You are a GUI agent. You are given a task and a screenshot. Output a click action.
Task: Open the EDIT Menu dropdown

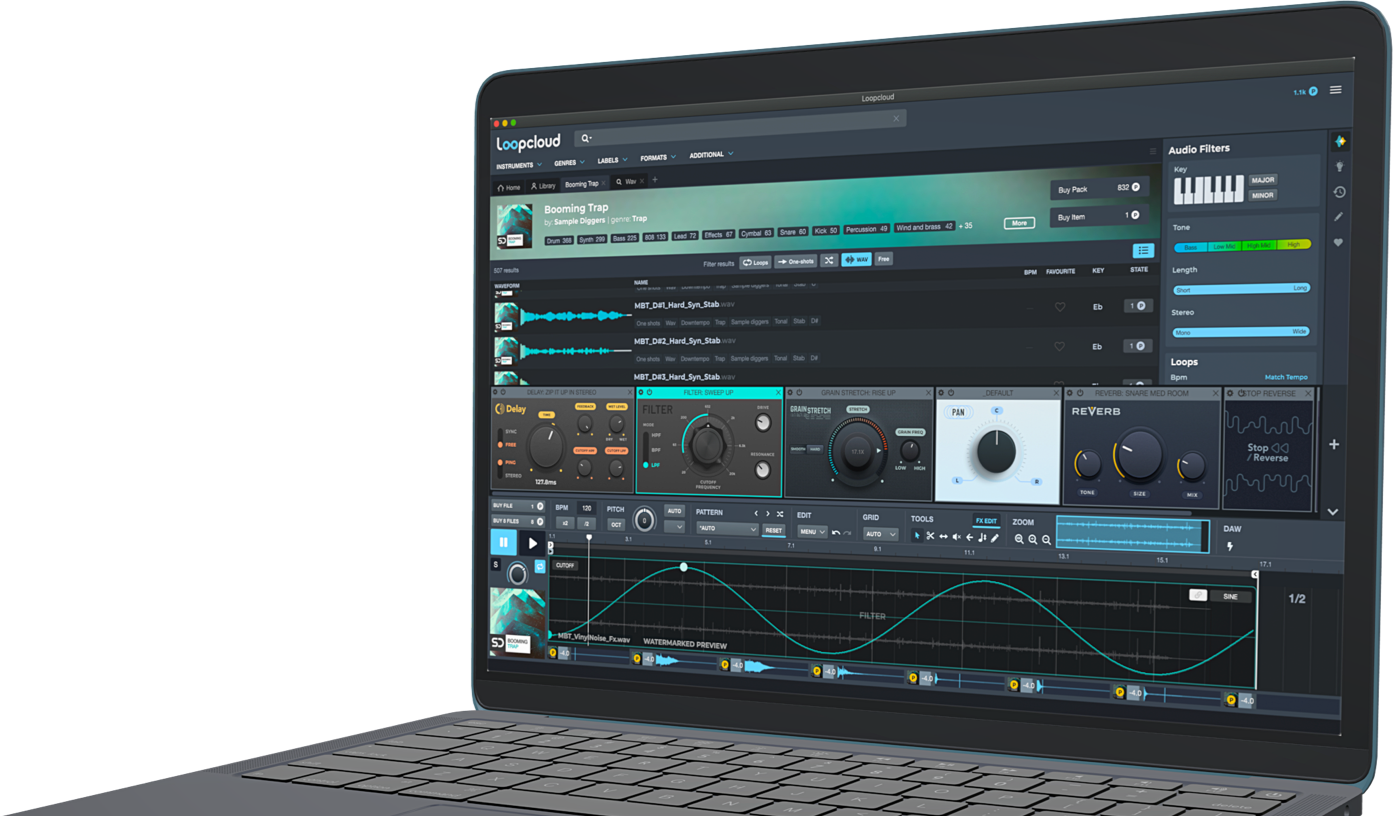pos(812,532)
